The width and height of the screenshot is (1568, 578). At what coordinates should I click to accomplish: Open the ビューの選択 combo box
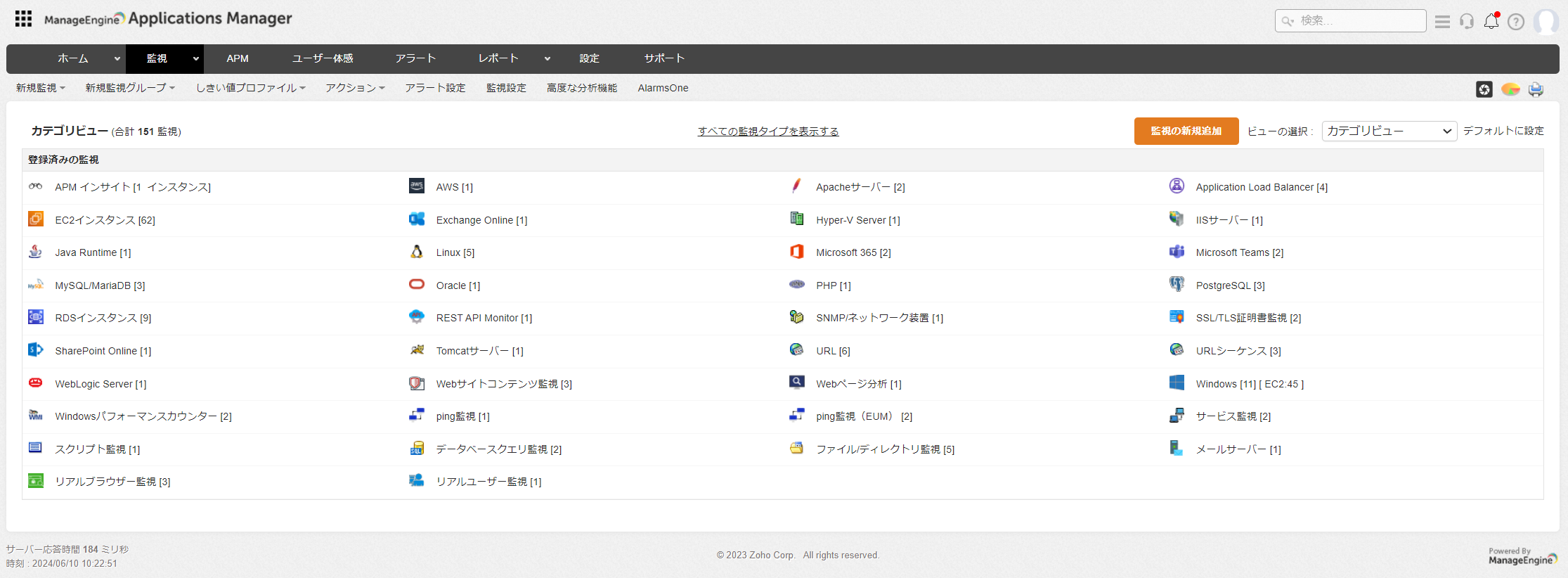(x=1389, y=131)
